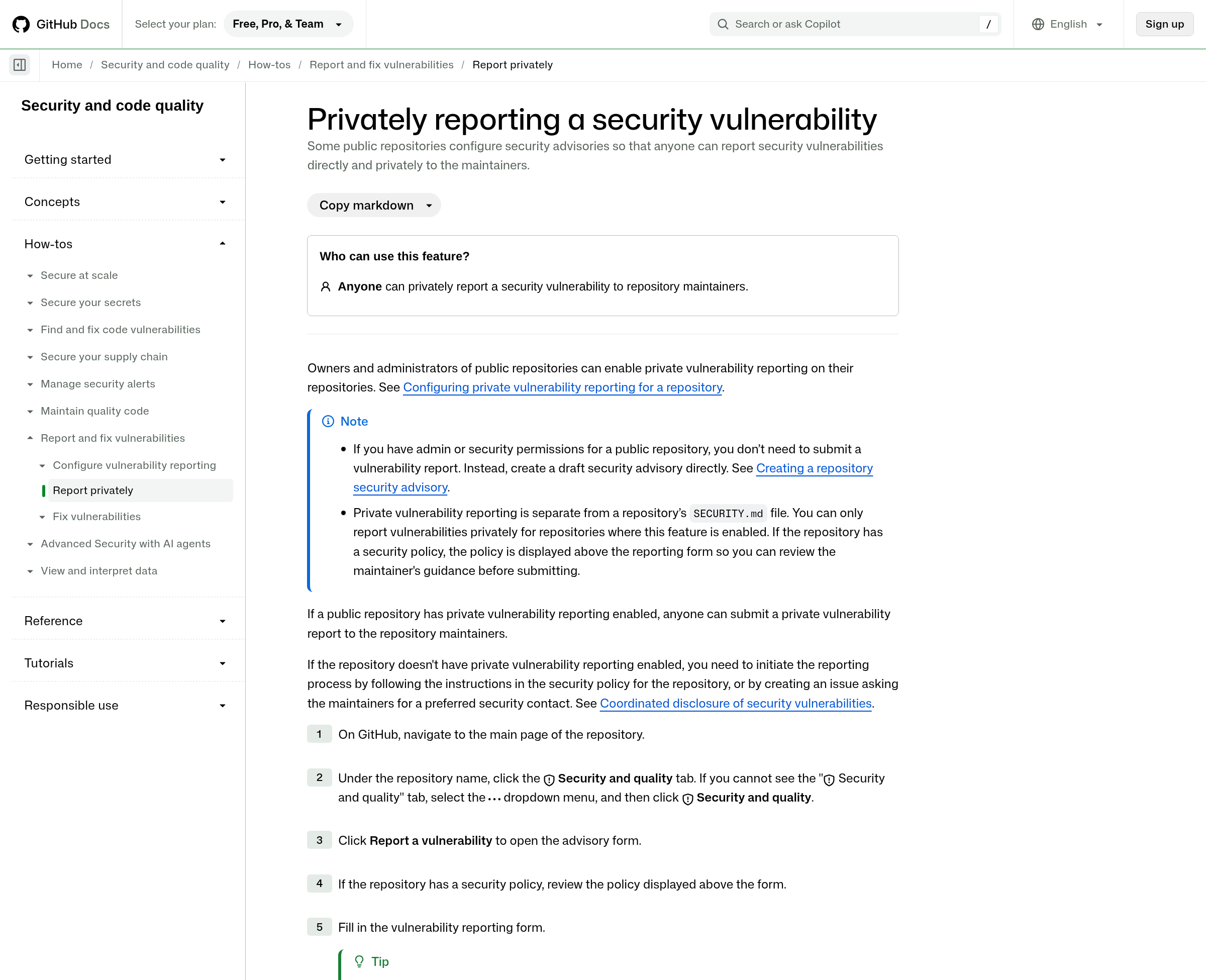Image resolution: width=1206 pixels, height=980 pixels.
Task: Open Security and code quality breadcrumb
Action: (x=165, y=65)
